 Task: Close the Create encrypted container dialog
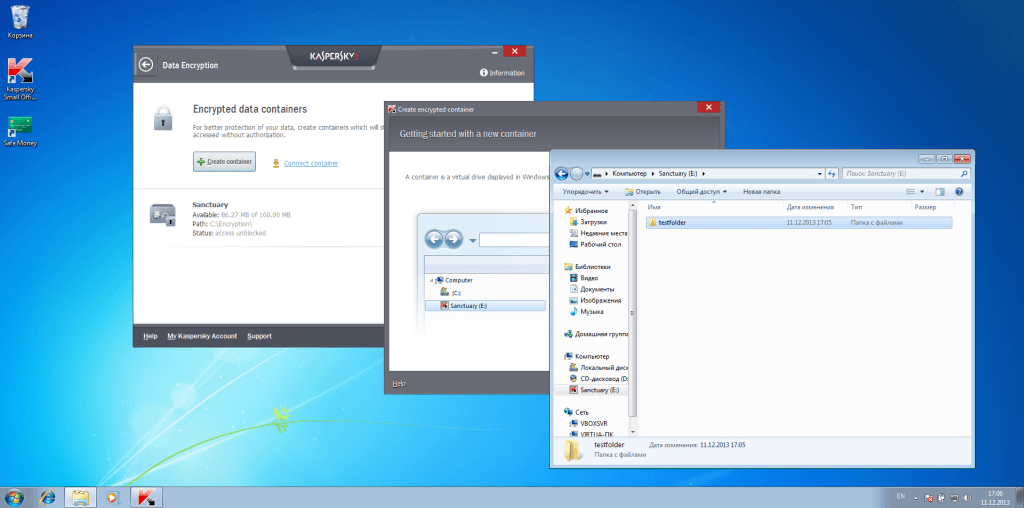click(x=708, y=107)
